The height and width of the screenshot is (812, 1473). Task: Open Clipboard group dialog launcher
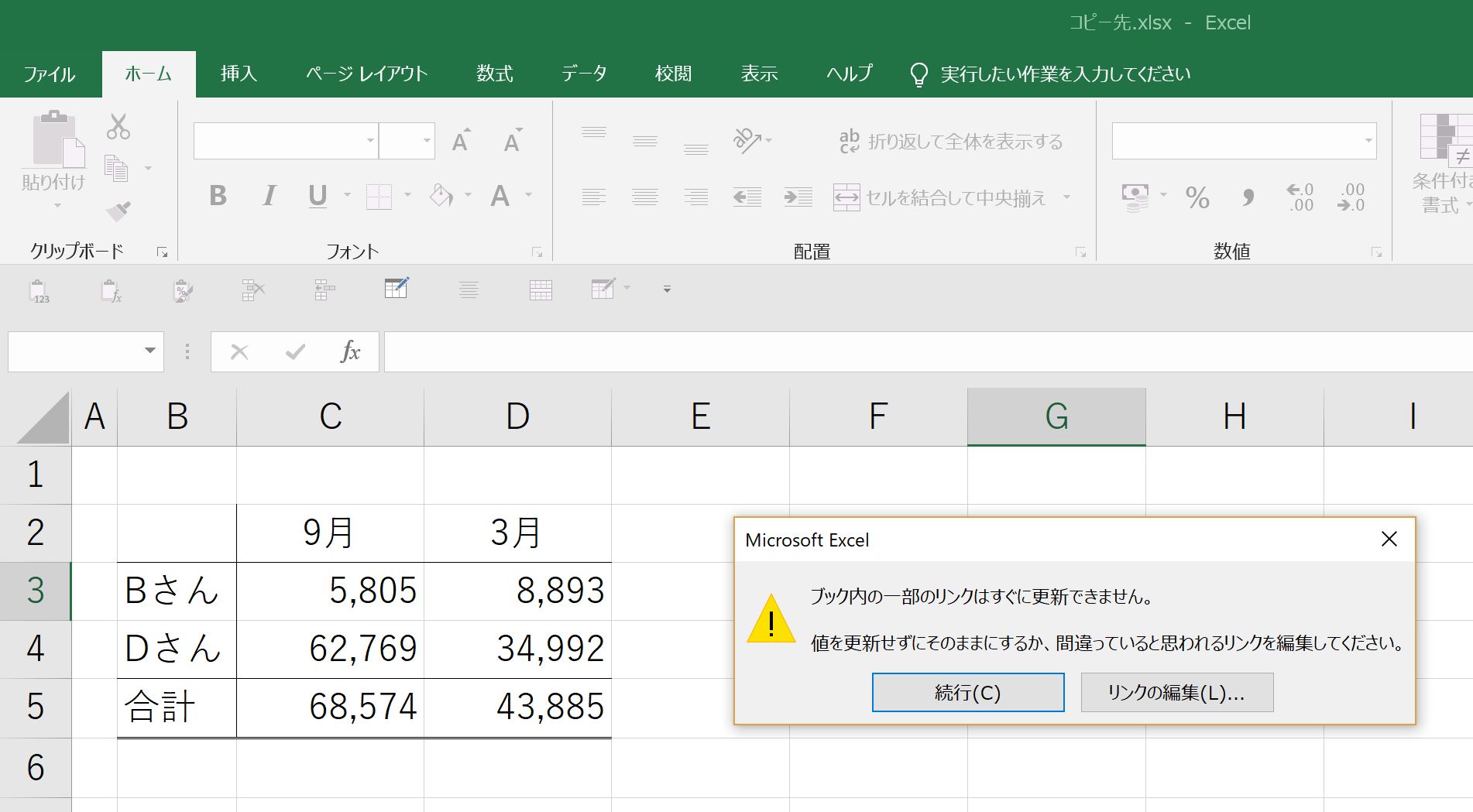[x=162, y=252]
